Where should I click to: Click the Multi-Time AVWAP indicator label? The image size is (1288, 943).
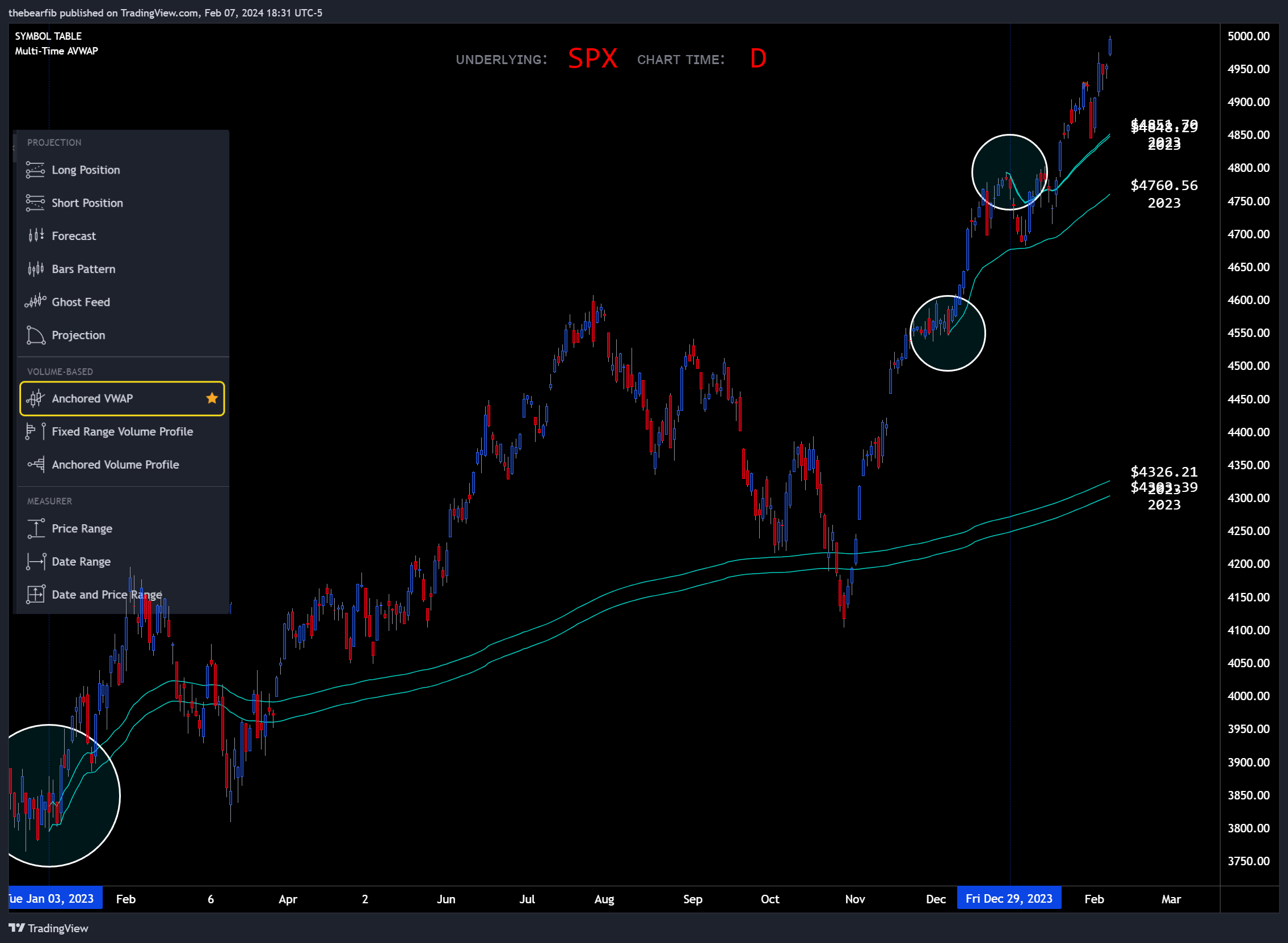57,51
